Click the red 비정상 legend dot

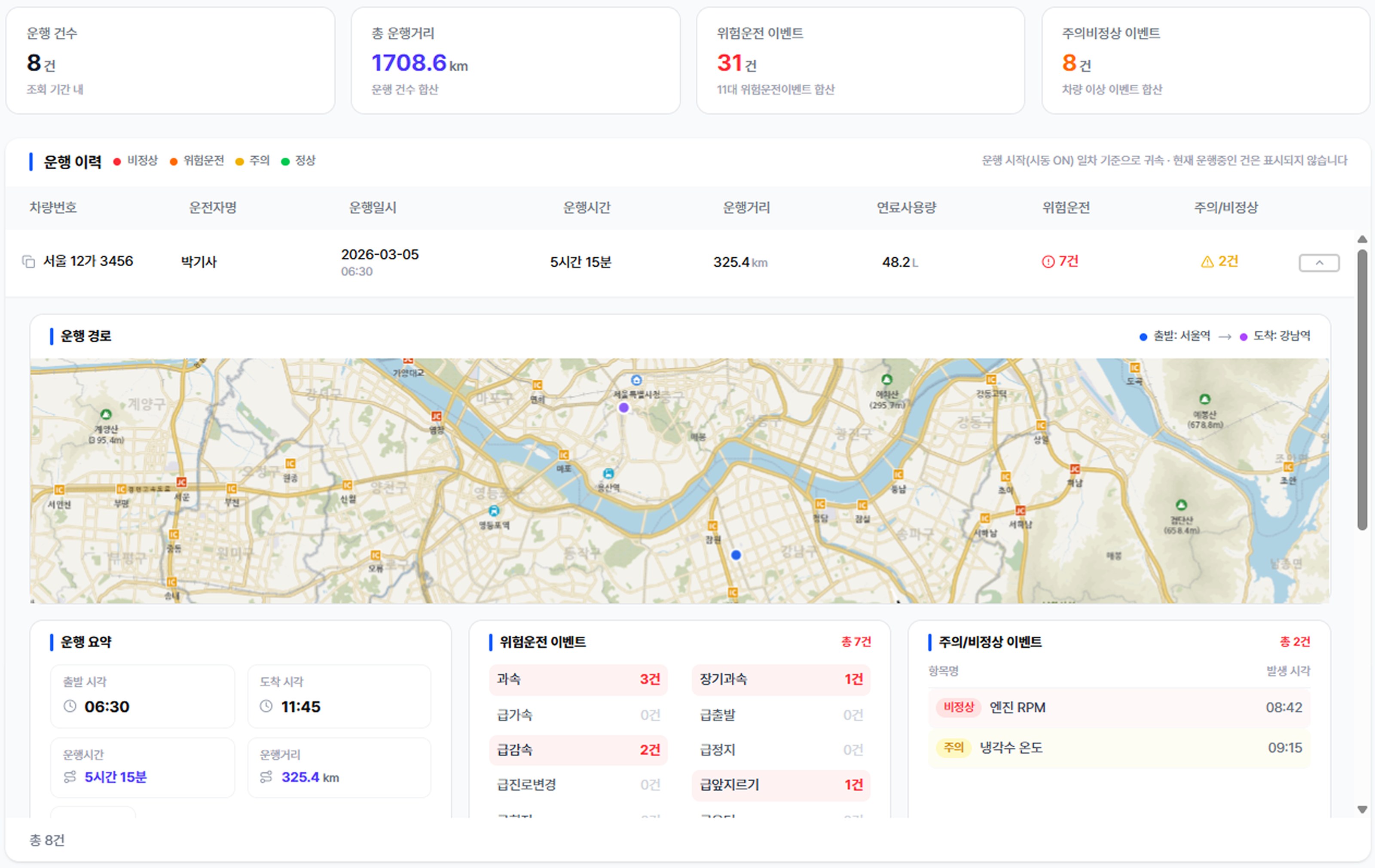117,161
